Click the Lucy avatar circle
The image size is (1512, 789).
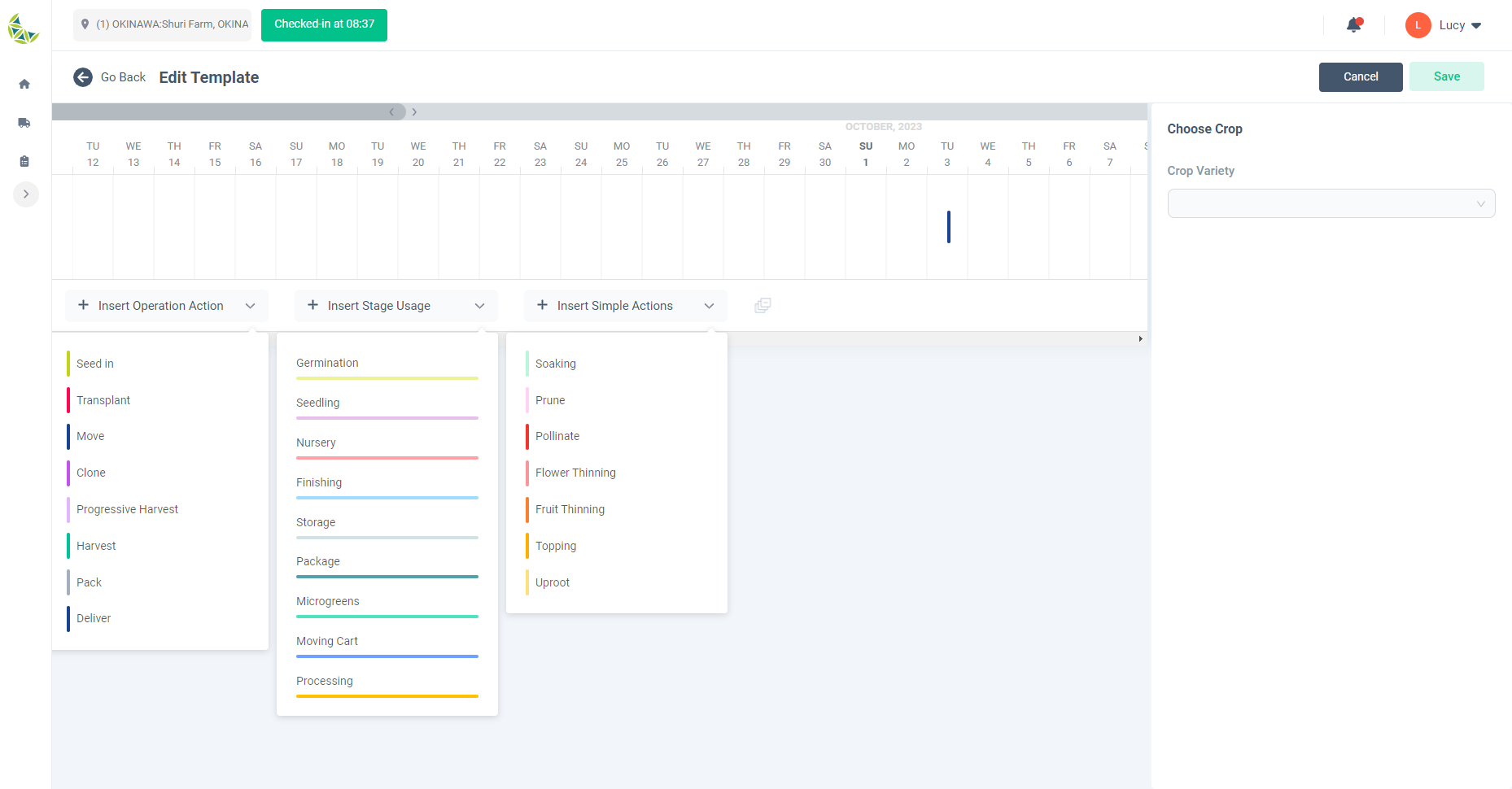[1418, 25]
